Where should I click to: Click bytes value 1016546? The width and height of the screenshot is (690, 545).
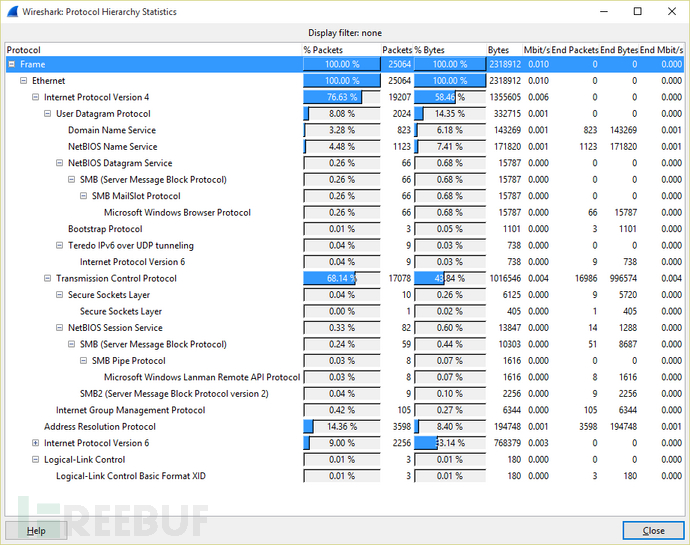point(505,278)
